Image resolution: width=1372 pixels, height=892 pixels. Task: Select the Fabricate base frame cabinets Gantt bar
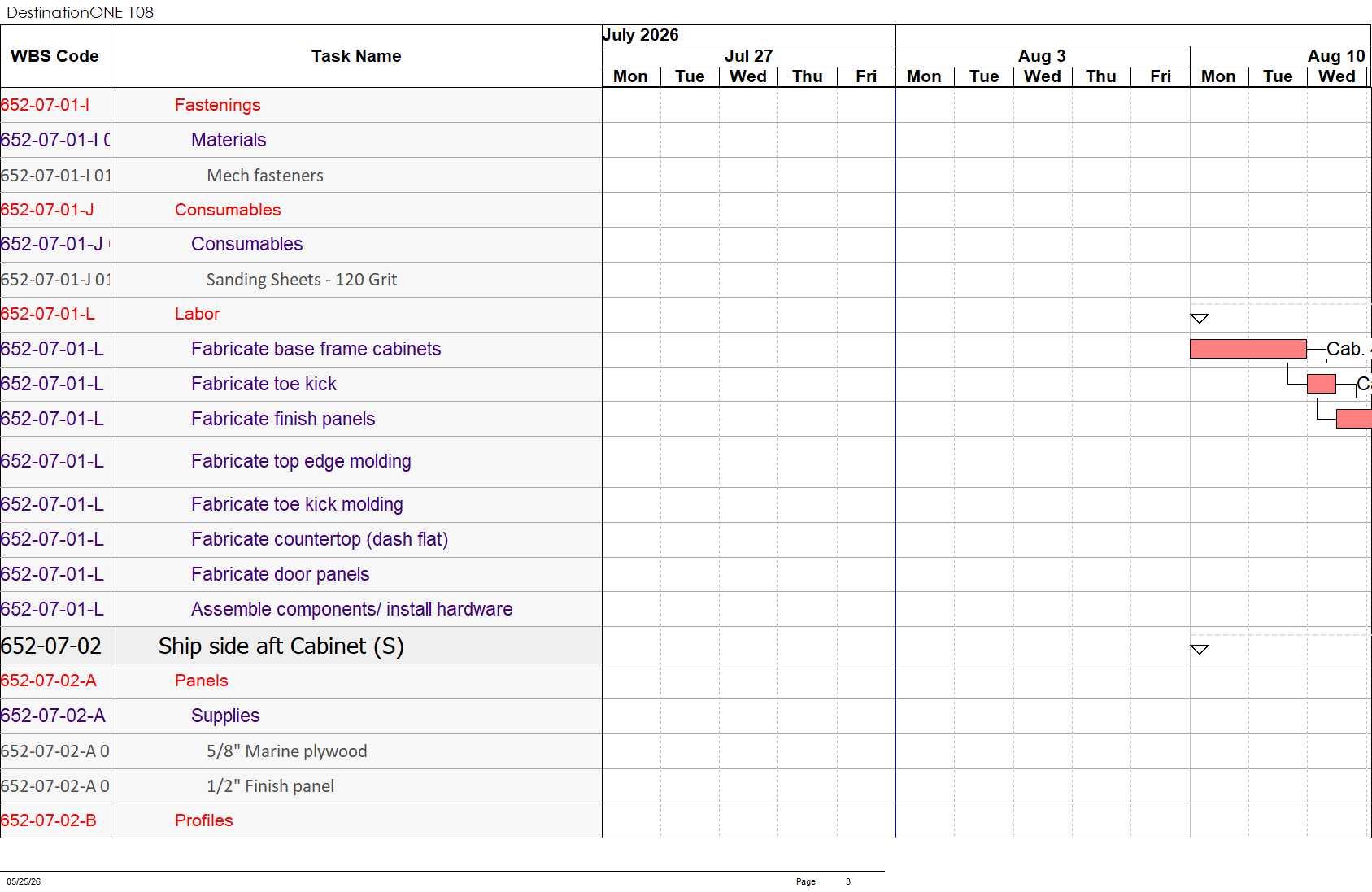1248,349
